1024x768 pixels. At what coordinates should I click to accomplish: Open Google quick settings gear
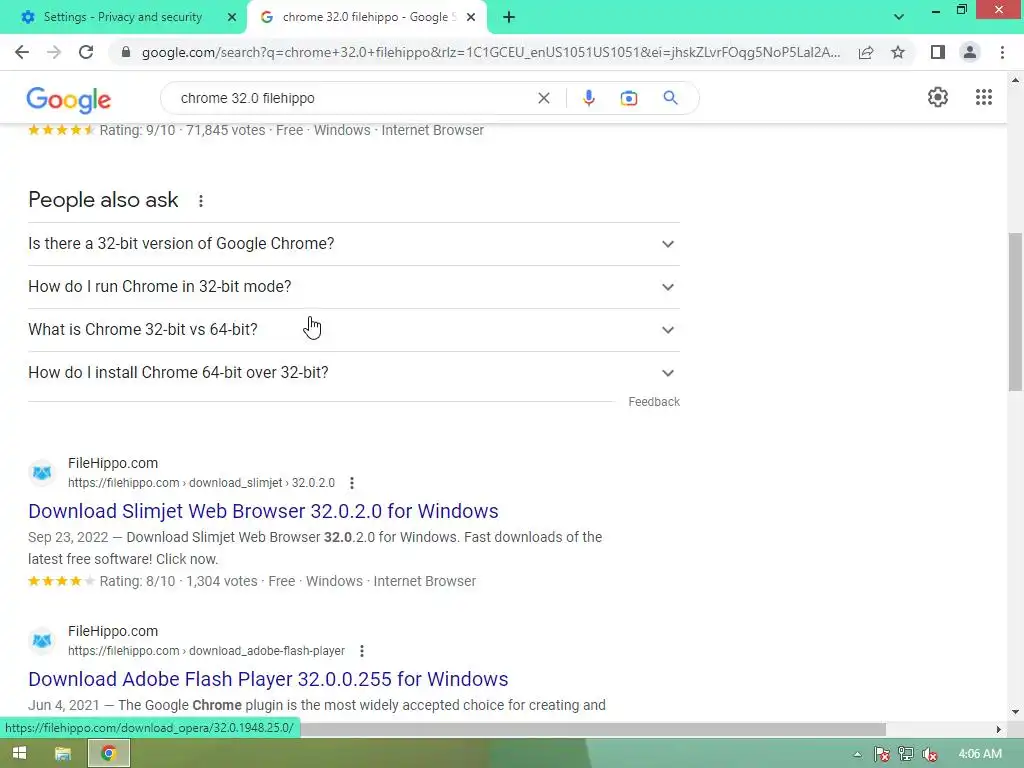938,97
